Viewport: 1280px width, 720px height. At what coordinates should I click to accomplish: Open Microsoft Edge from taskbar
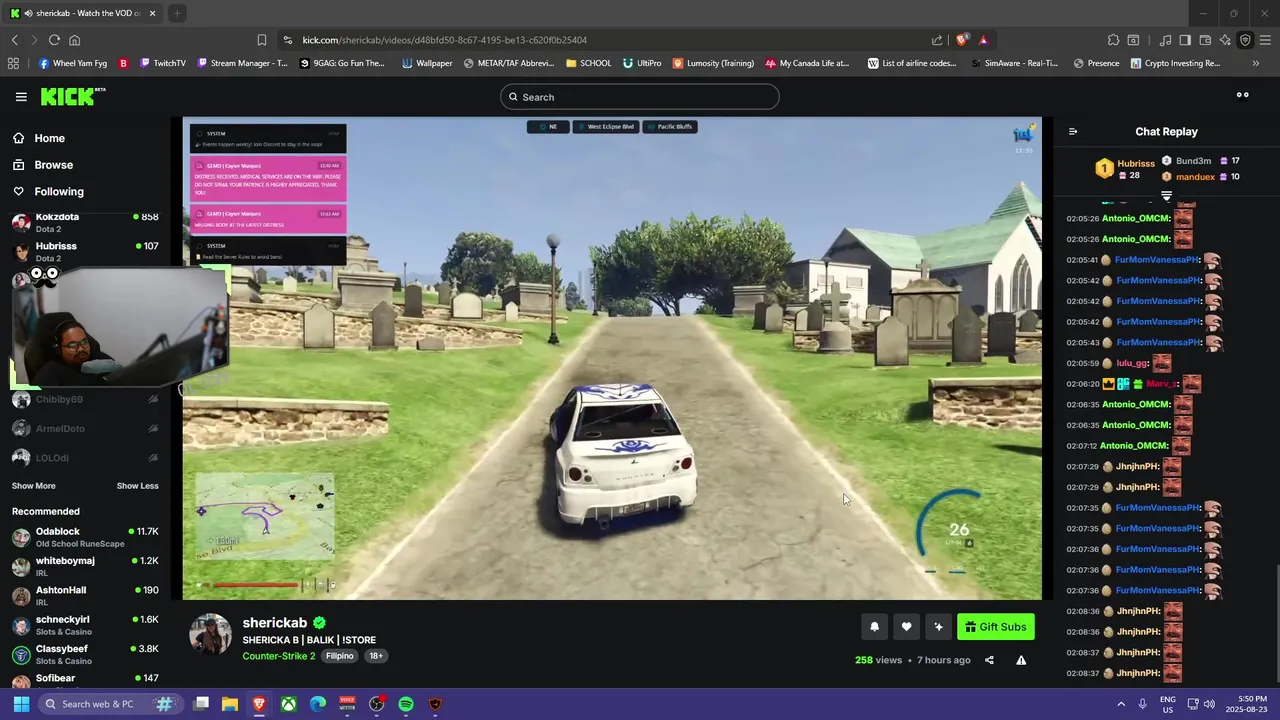tap(318, 704)
